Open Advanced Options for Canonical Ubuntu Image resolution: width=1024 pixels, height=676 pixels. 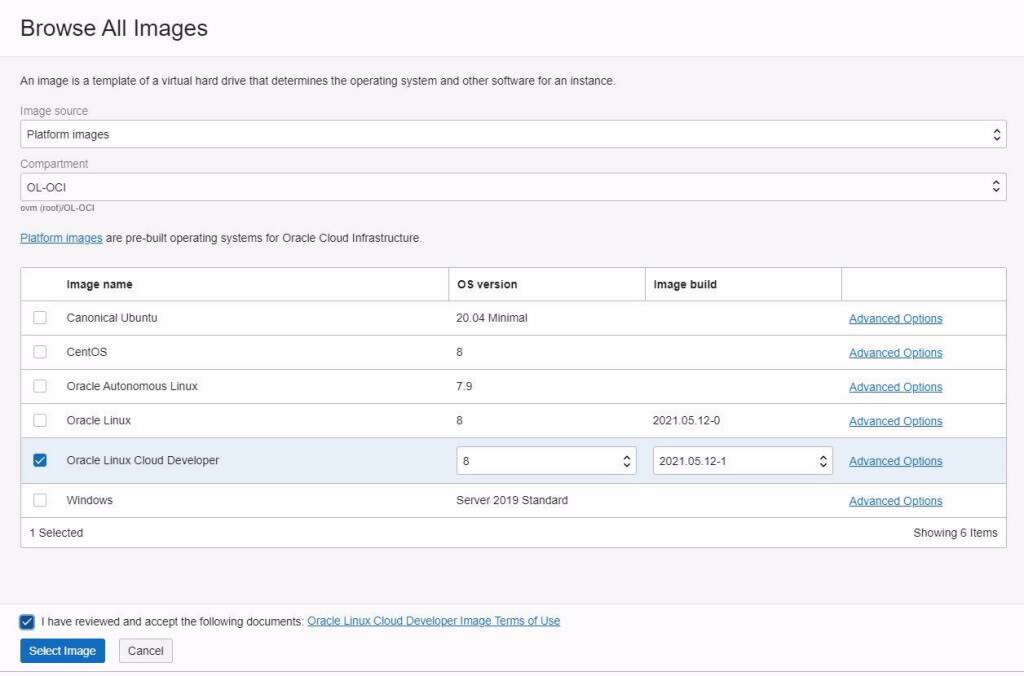coord(895,318)
